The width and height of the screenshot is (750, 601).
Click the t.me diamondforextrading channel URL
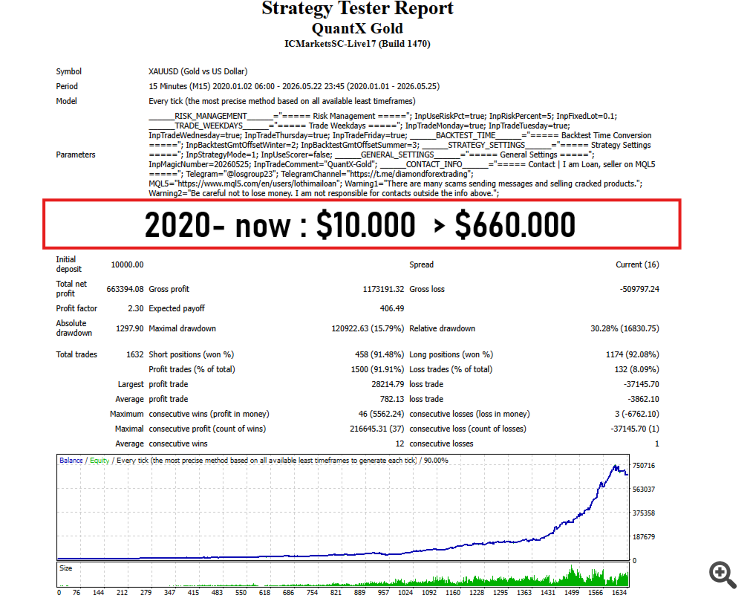coord(409,174)
